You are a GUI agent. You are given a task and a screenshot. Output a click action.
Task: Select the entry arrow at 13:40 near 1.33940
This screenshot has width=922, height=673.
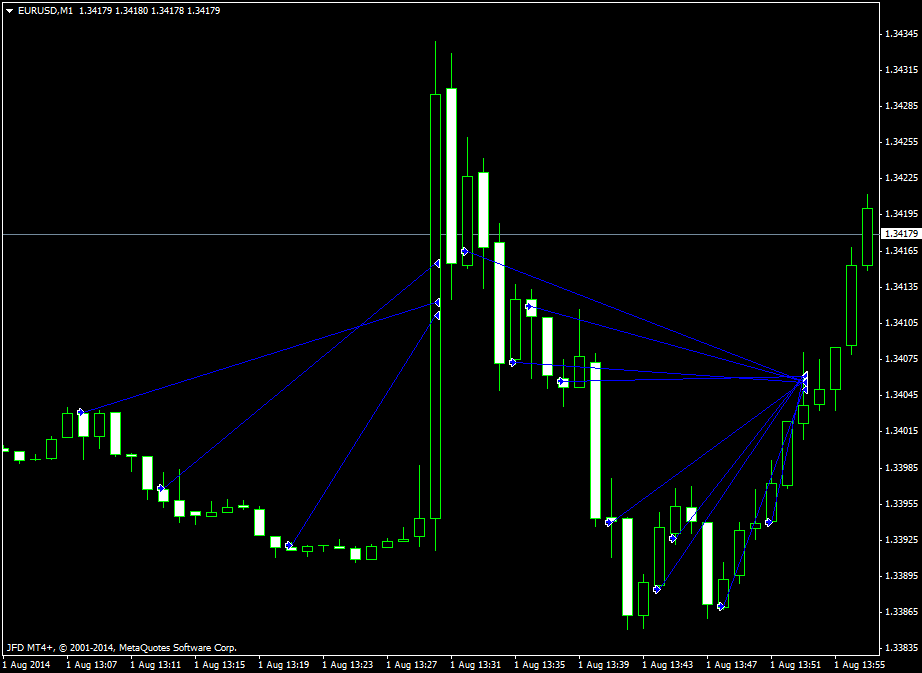(x=609, y=522)
